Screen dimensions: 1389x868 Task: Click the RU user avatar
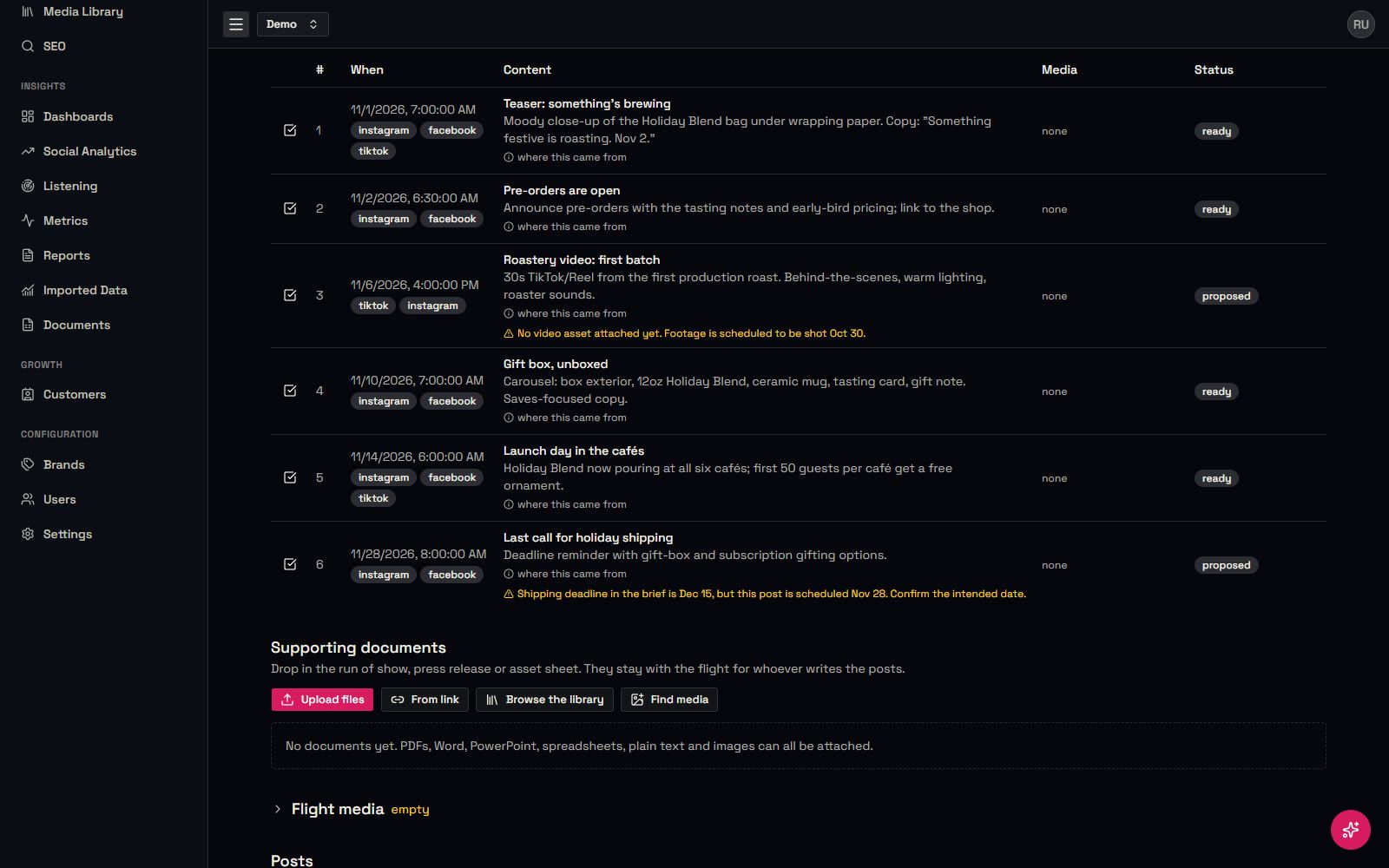tap(1360, 24)
